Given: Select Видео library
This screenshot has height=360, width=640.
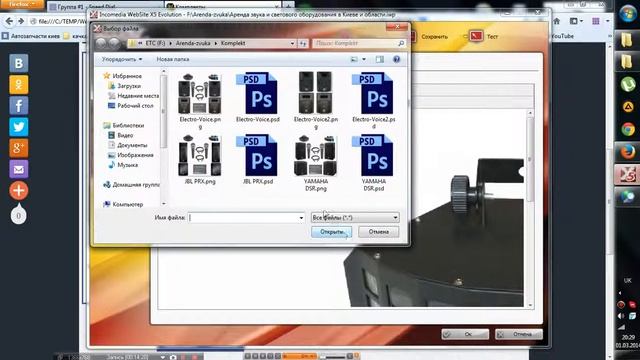Looking at the screenshot, I should click(x=125, y=135).
